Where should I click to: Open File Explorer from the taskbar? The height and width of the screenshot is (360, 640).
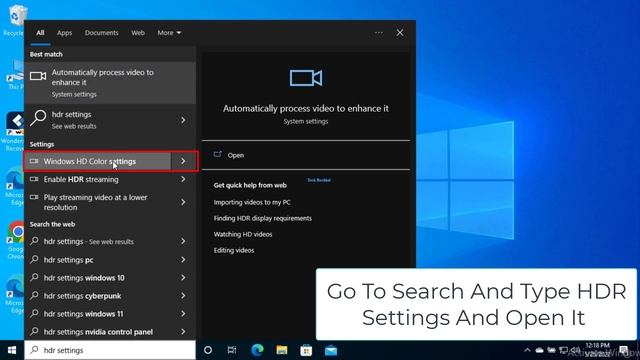[x=282, y=350]
